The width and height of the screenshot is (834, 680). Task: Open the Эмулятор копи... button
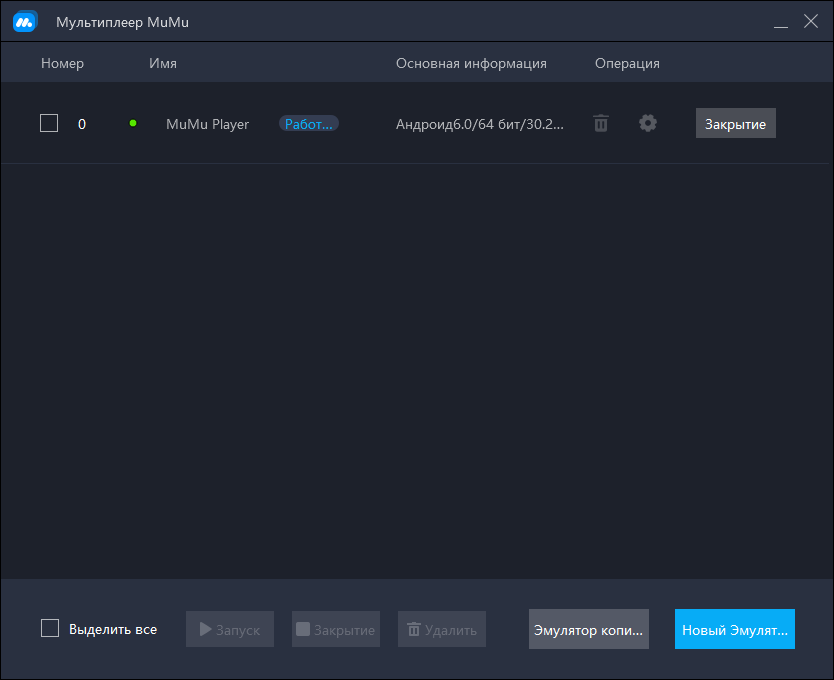[x=589, y=629]
